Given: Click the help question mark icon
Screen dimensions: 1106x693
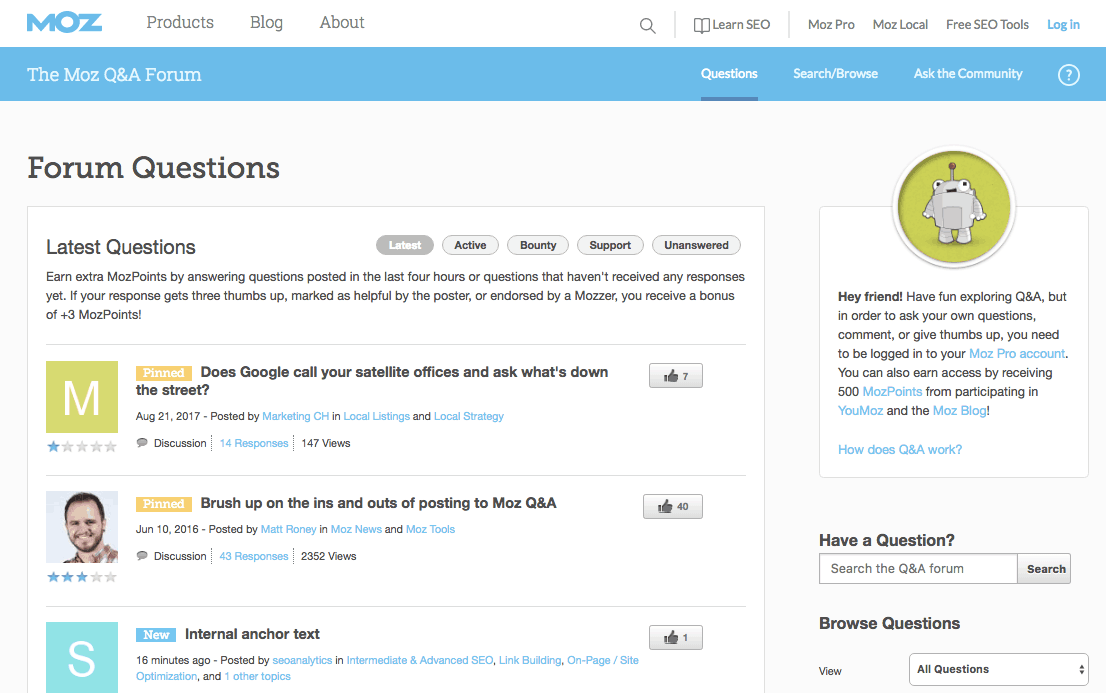Looking at the screenshot, I should click(1068, 75).
